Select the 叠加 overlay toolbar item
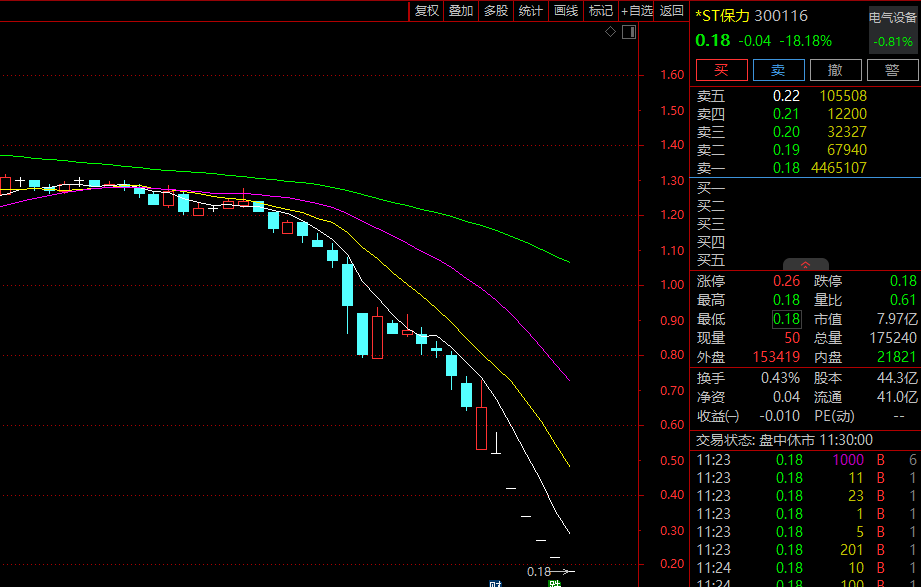Viewport: 921px width, 587px height. coord(461,11)
